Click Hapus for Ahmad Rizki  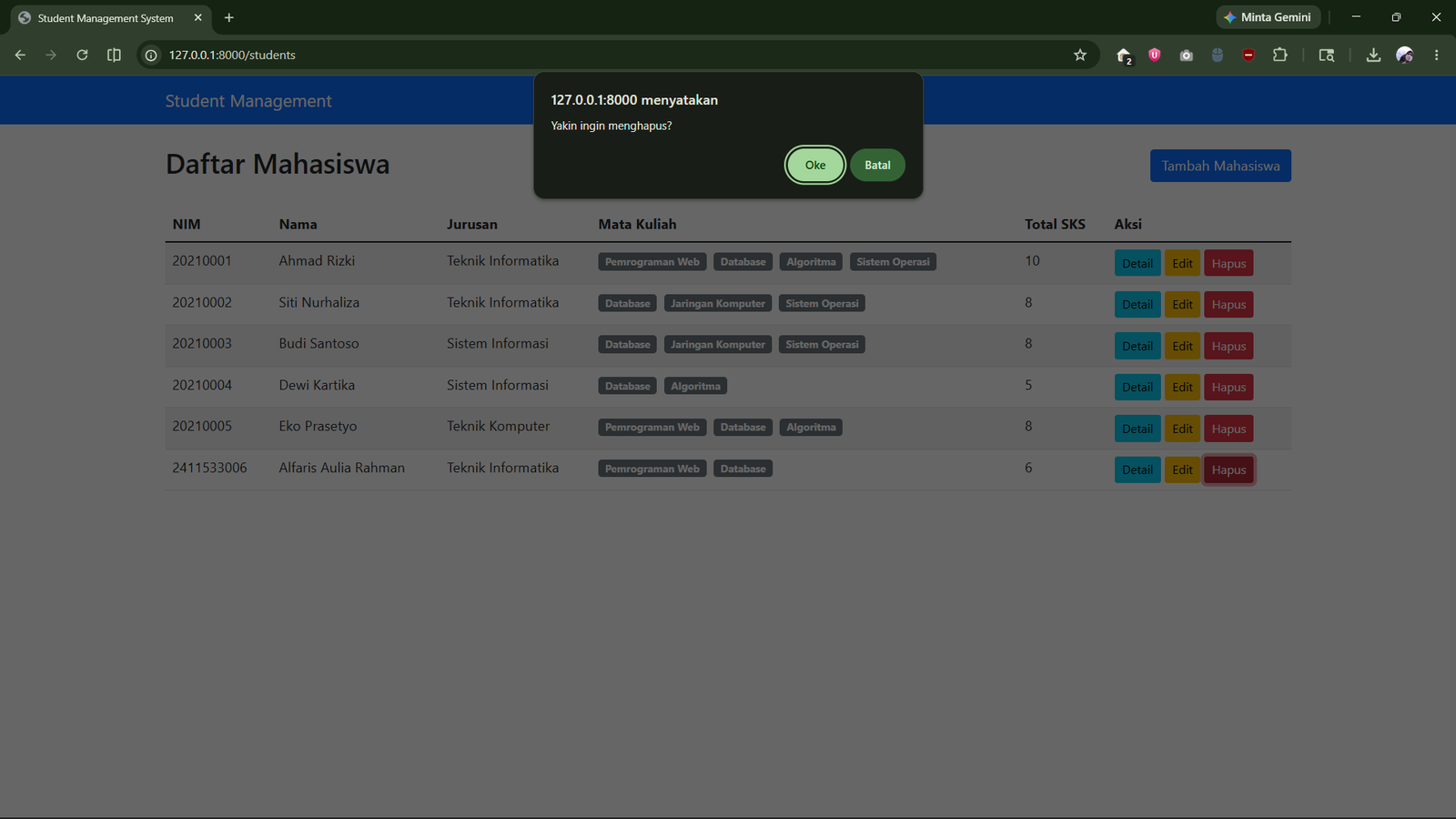1228,263
